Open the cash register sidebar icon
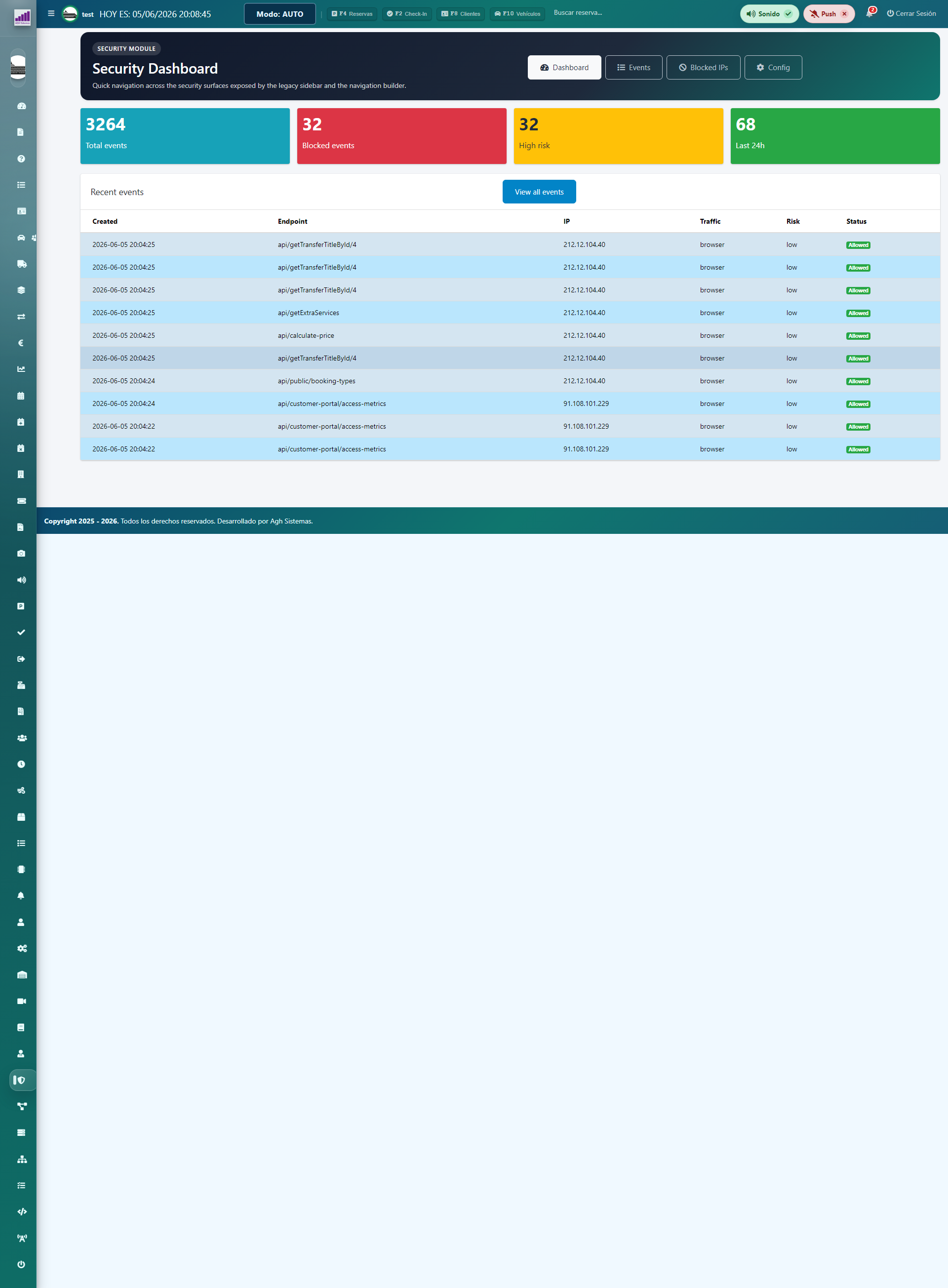Viewport: 948px width, 1288px height. (x=21, y=685)
